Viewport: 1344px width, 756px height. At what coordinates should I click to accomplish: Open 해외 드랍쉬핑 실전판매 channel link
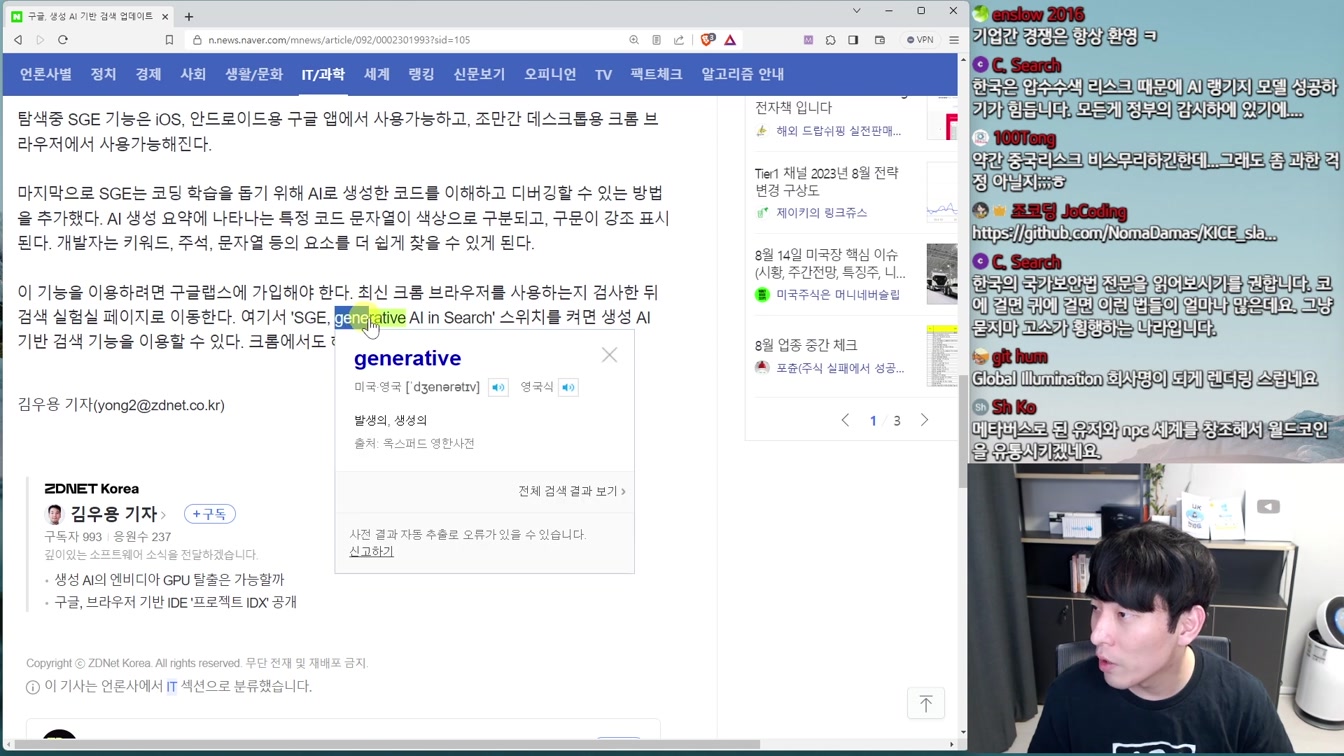tap(838, 131)
